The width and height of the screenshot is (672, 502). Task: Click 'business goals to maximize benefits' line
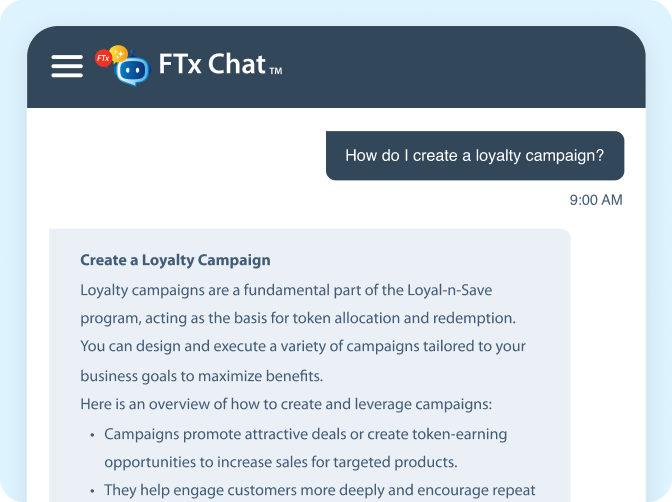pos(201,376)
